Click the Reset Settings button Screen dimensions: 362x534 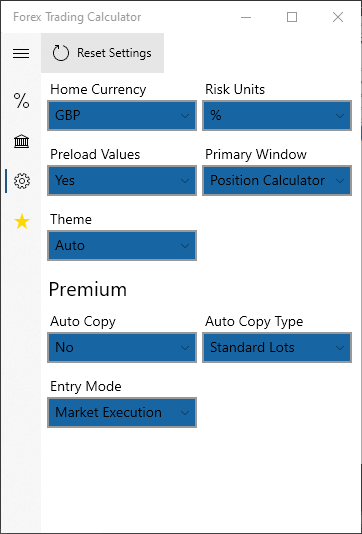click(x=103, y=53)
